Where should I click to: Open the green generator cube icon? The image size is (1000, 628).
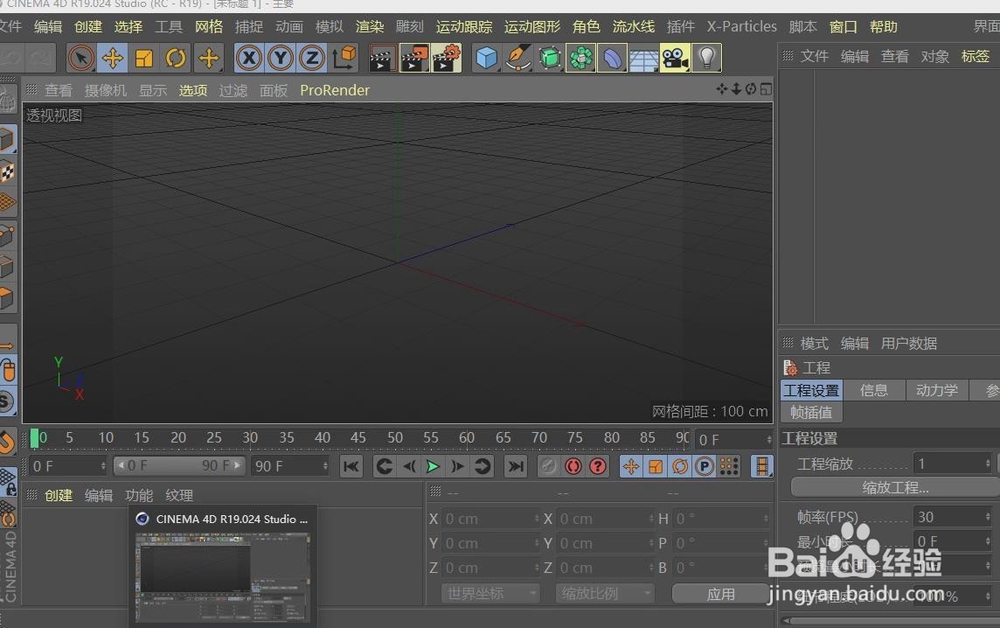[549, 59]
